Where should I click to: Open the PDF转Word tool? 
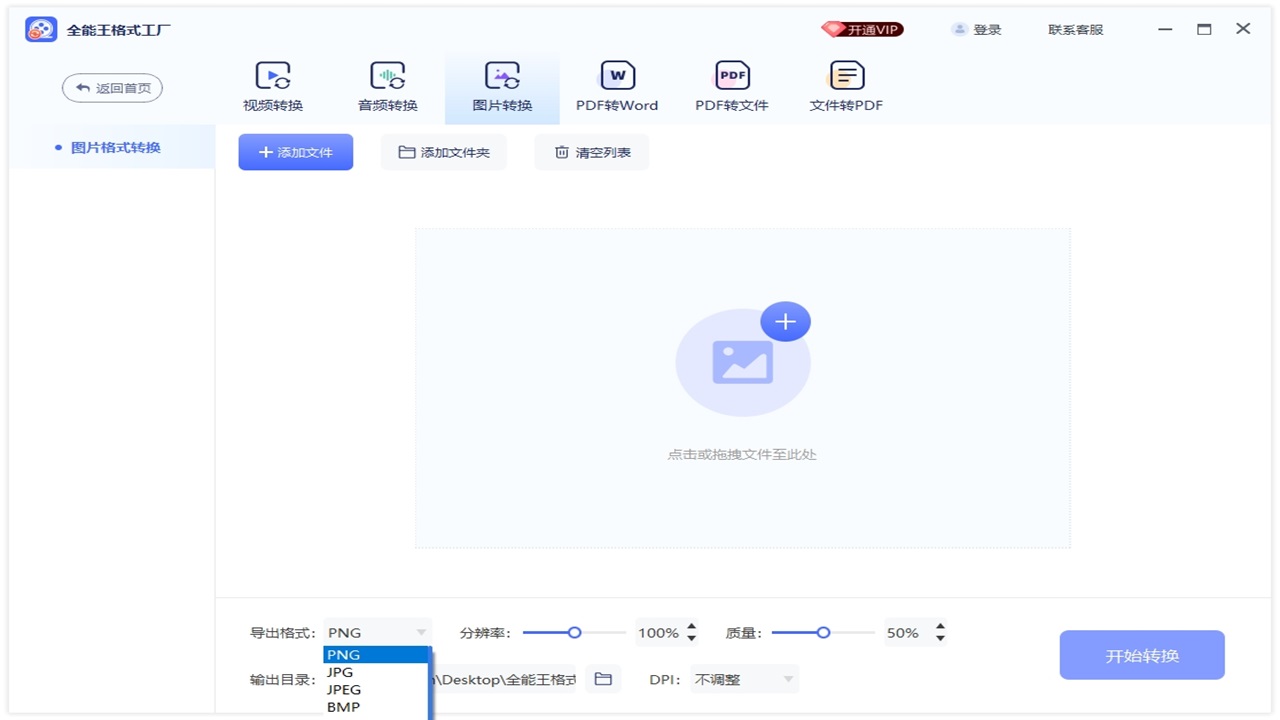point(617,85)
